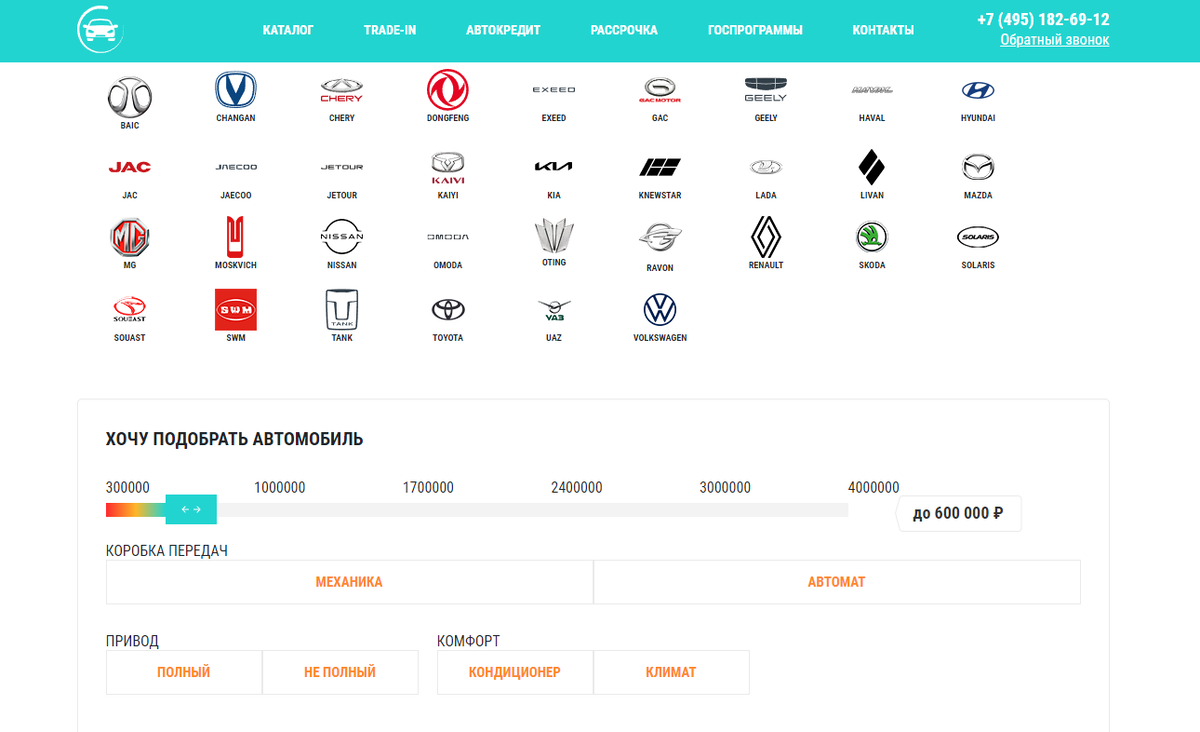Choose the Volkswagen brand logo
The image size is (1200, 732).
[x=660, y=309]
